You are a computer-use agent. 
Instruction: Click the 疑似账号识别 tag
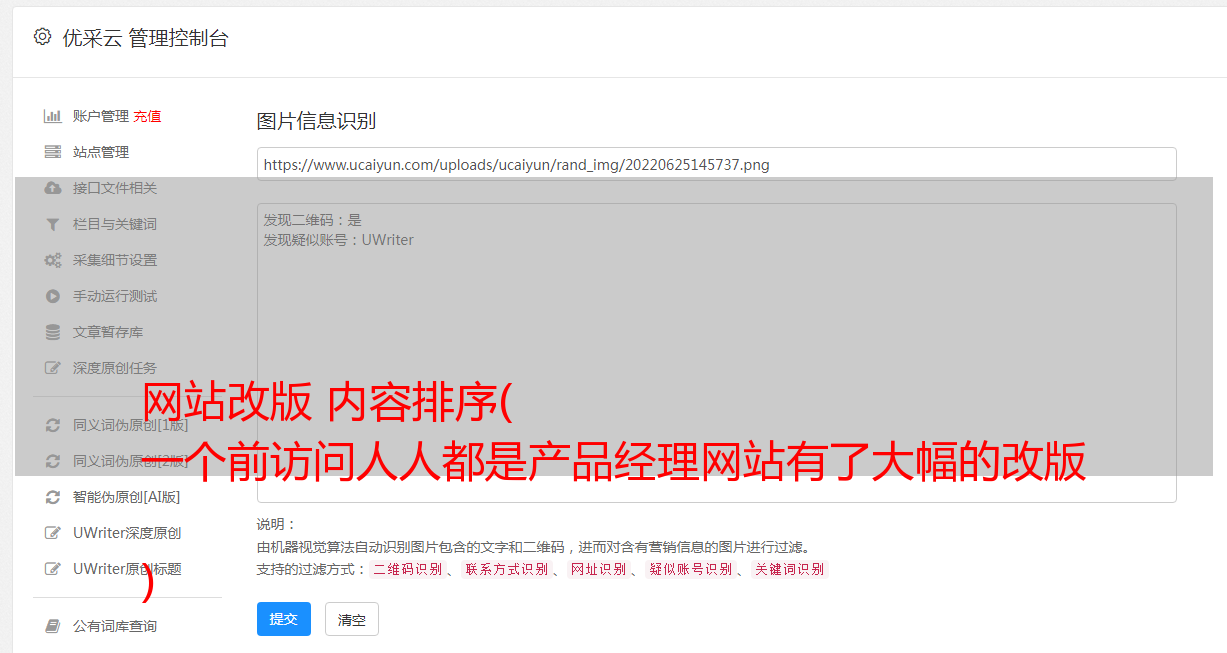(690, 569)
